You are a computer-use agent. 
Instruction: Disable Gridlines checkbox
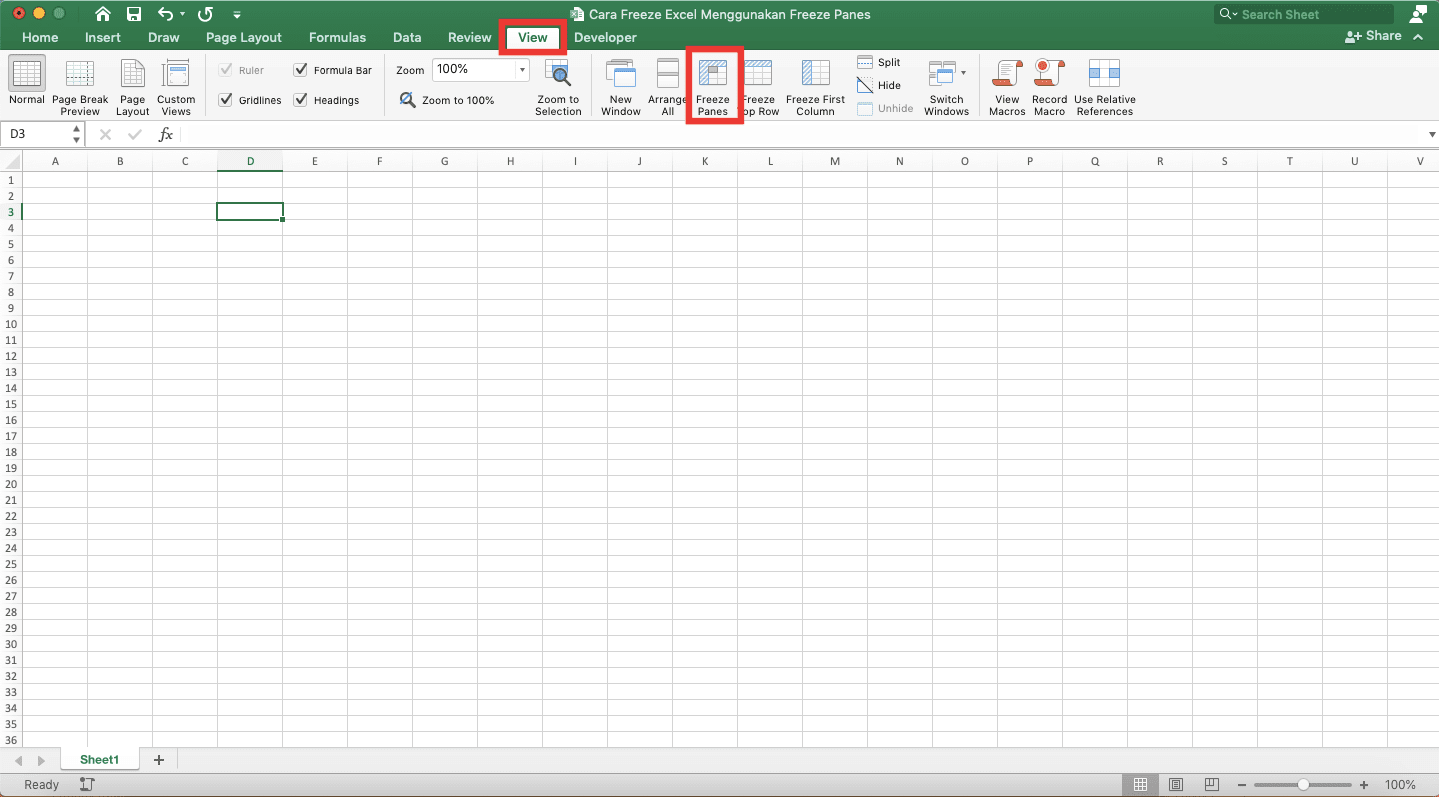coord(225,100)
